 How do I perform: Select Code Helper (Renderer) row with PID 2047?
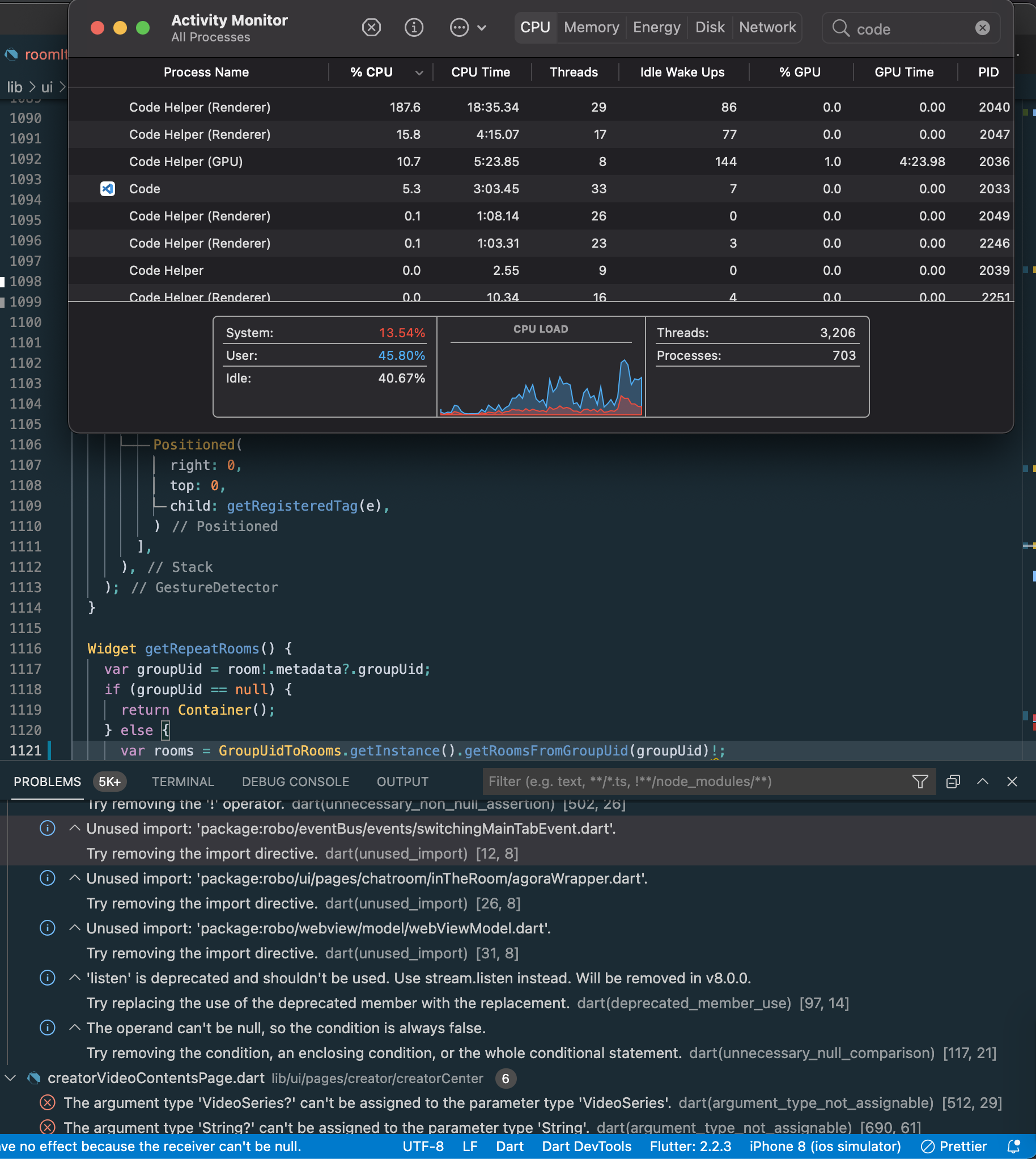[541, 134]
